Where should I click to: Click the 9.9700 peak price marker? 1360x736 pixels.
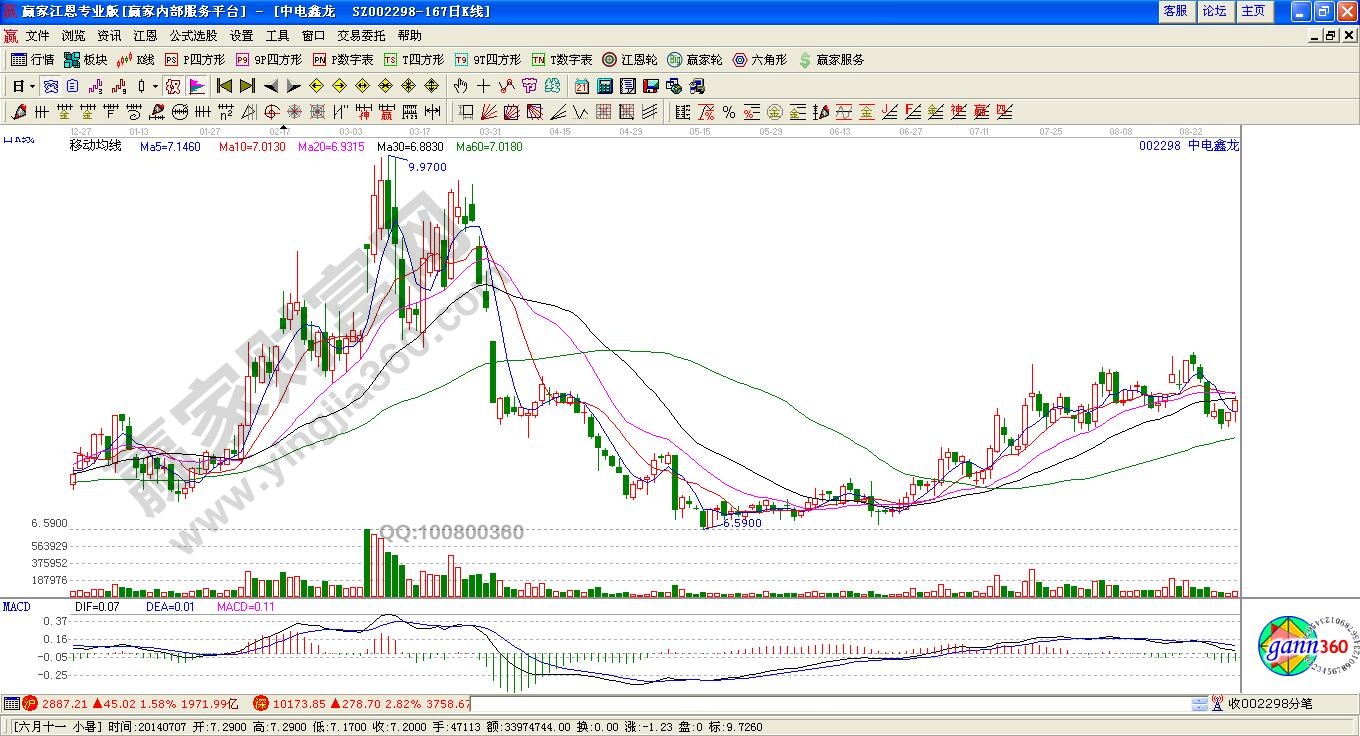(x=427, y=167)
